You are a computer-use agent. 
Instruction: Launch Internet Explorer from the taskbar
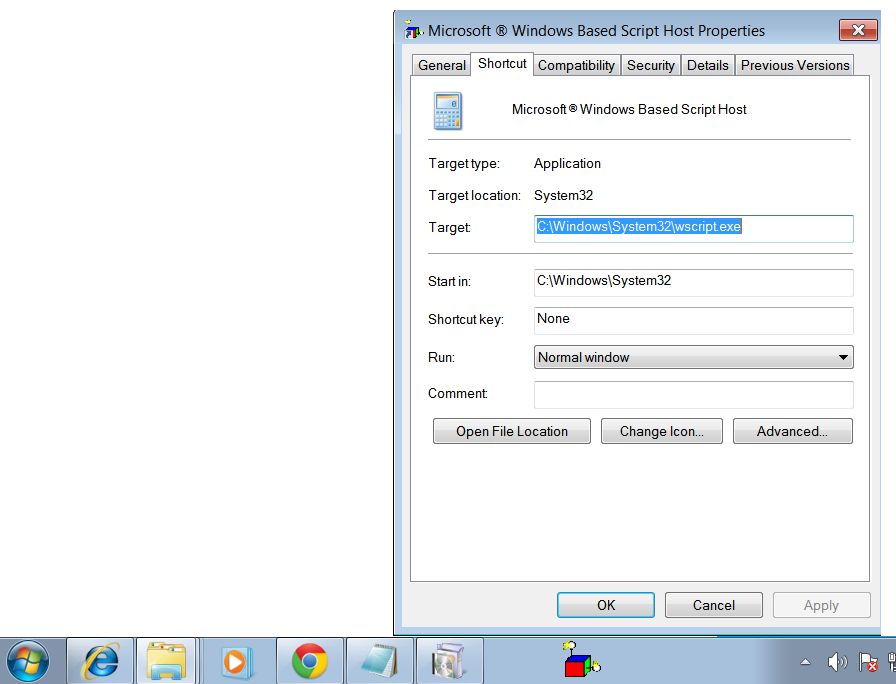(100, 661)
